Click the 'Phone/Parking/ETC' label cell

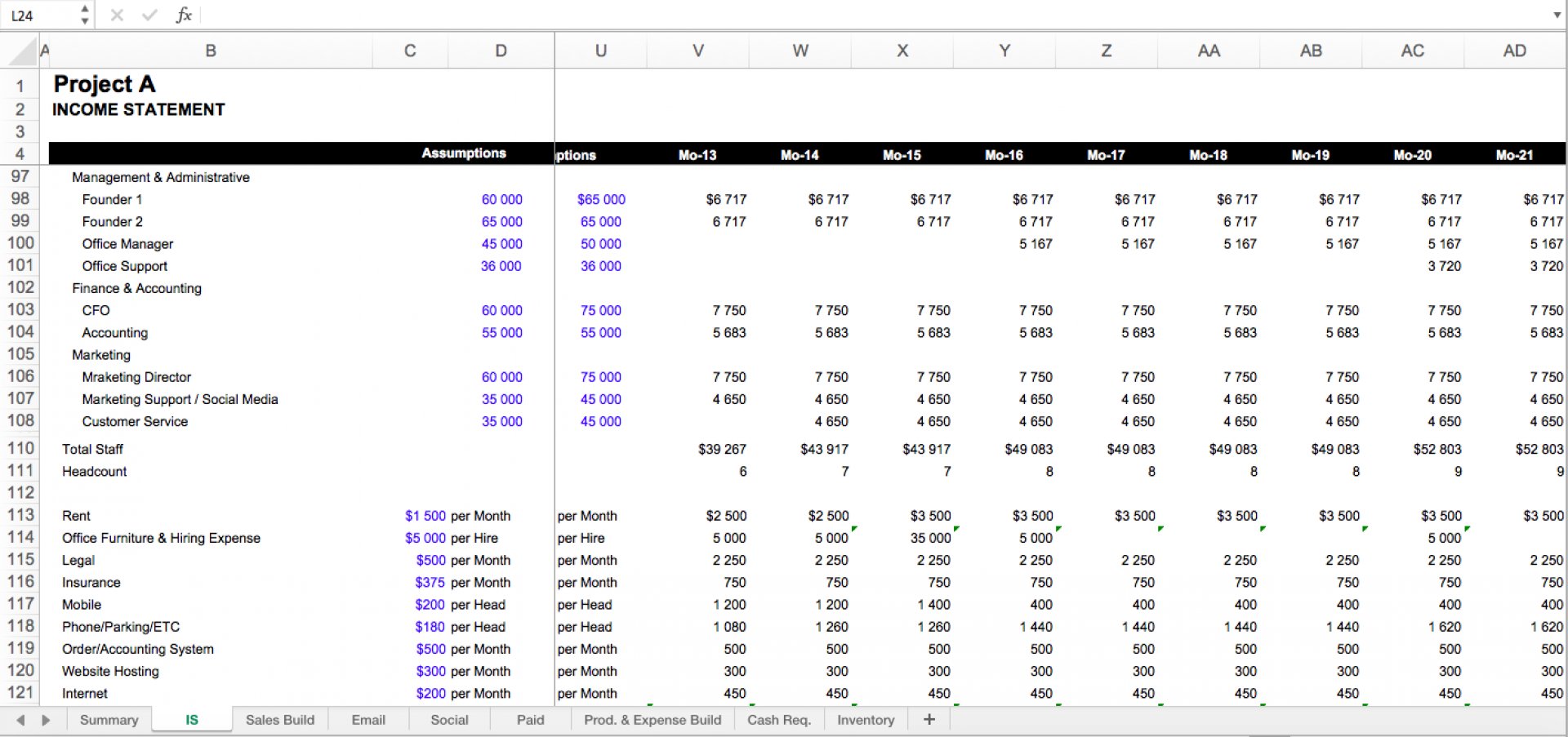point(121,627)
